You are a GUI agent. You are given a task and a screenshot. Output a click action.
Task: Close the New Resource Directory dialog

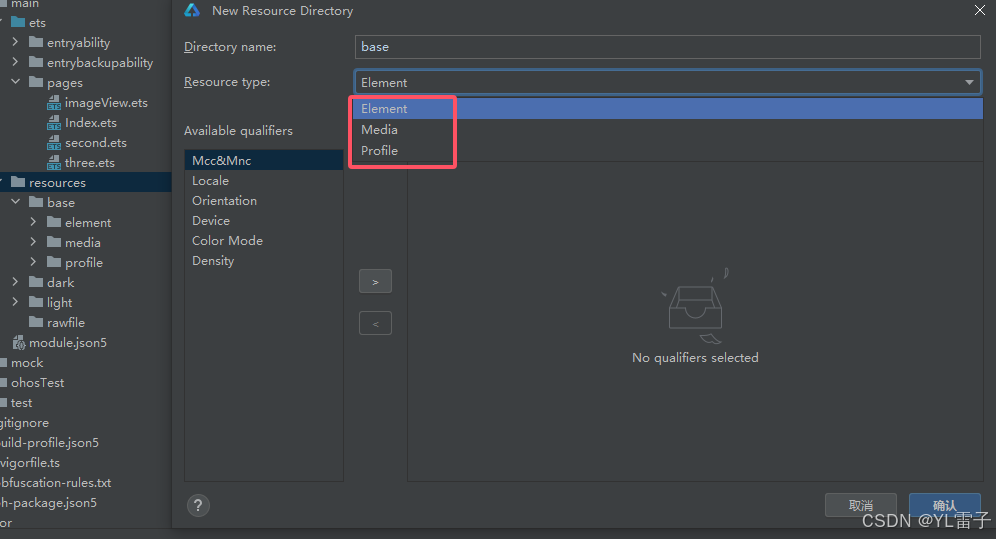click(980, 10)
